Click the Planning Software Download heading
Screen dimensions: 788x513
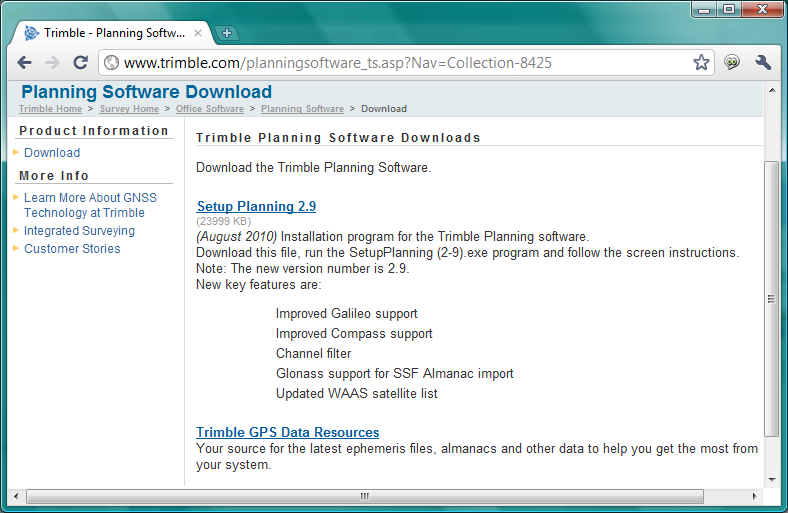pyautogui.click(x=146, y=92)
